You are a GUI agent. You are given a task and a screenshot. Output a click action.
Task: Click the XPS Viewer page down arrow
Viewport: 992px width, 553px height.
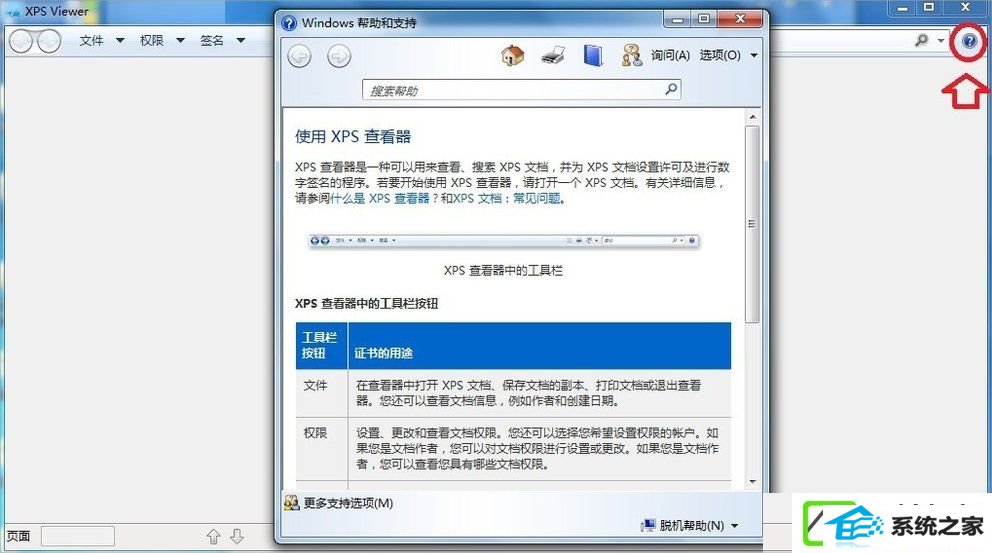point(237,537)
